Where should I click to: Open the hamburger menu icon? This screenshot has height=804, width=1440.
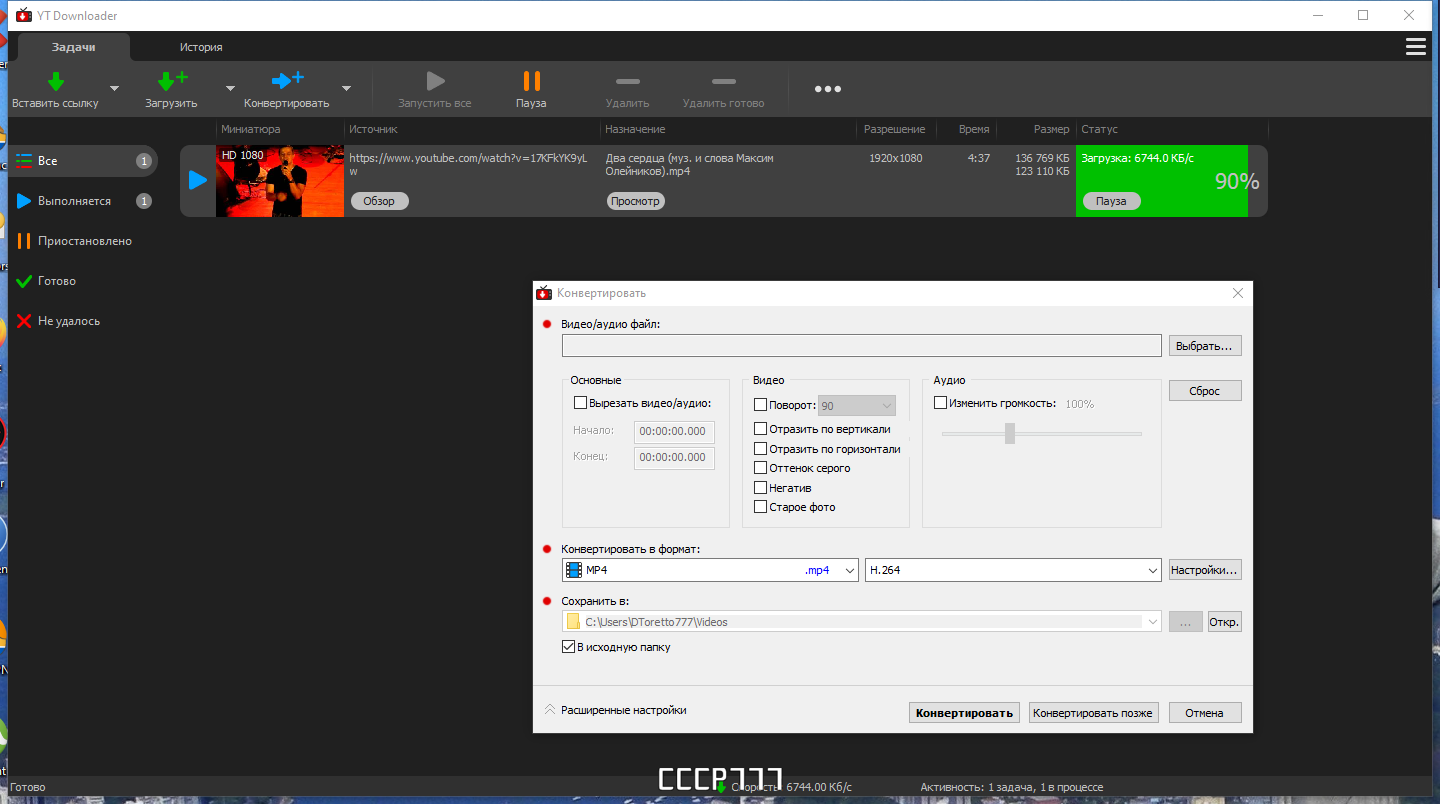pos(1415,47)
